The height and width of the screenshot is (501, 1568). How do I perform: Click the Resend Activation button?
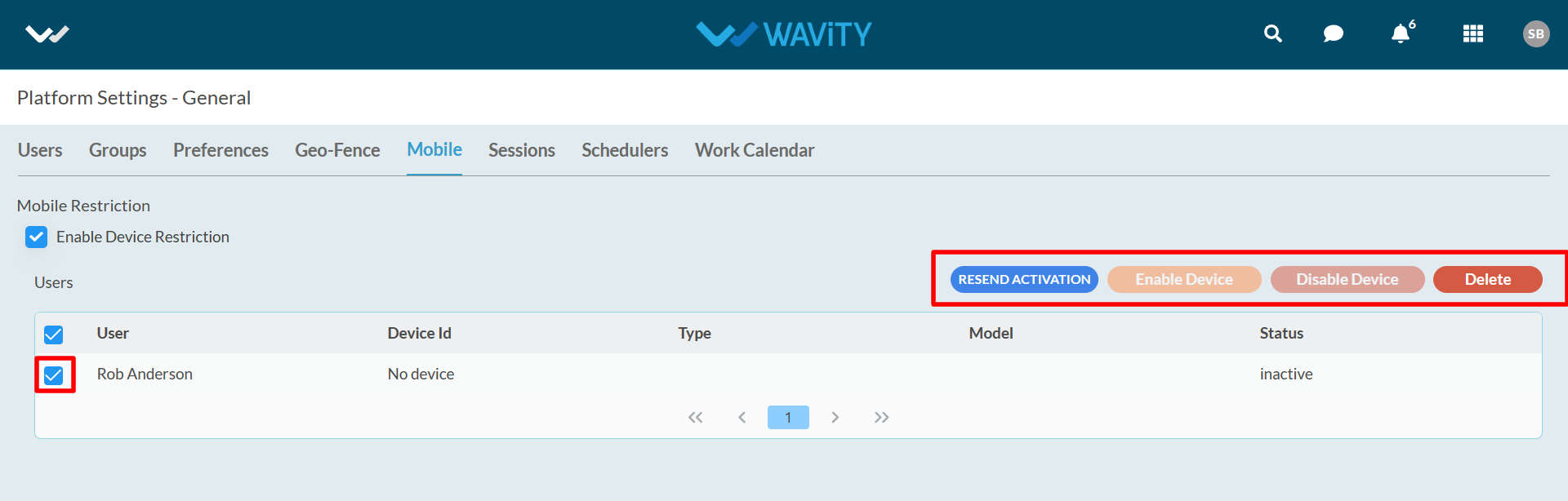[x=1024, y=280]
